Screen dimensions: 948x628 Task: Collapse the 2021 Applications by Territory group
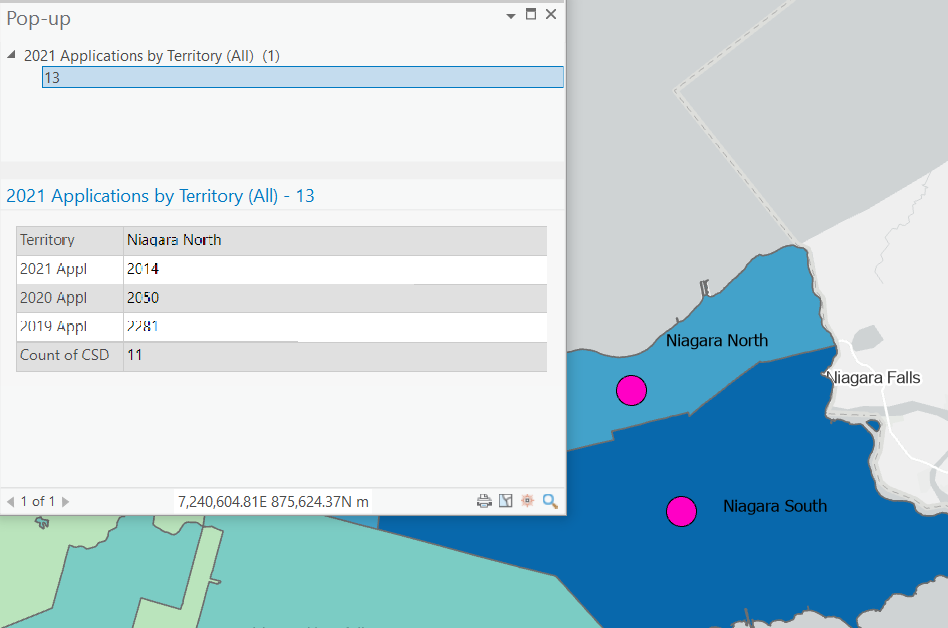[10, 55]
